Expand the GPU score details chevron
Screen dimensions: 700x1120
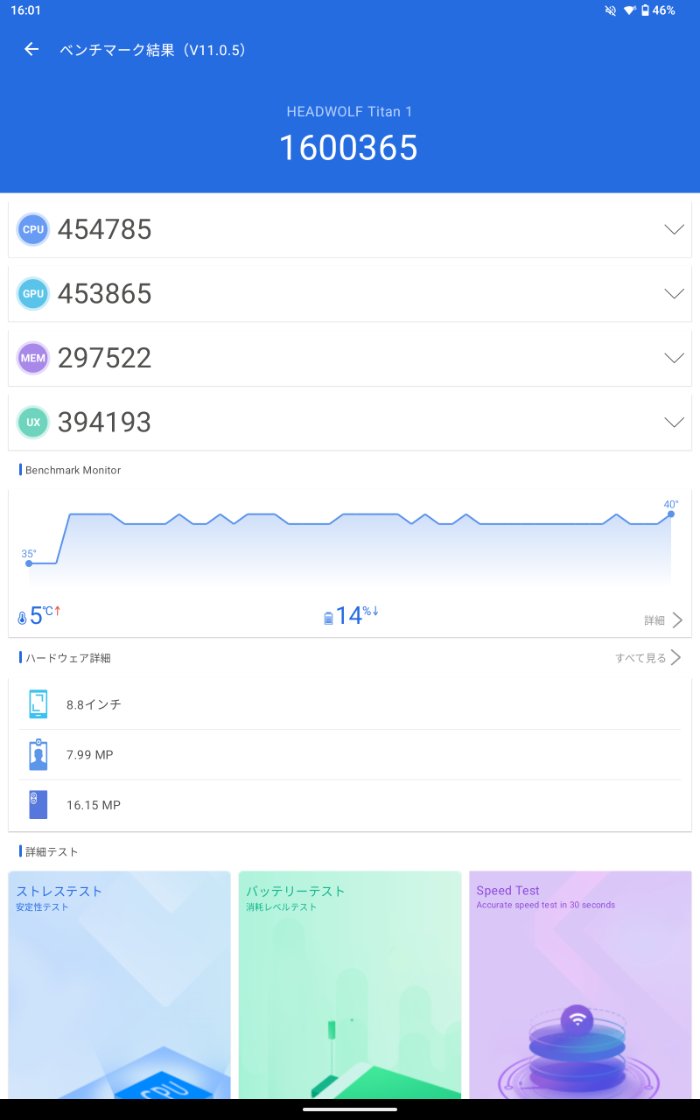pyautogui.click(x=674, y=294)
